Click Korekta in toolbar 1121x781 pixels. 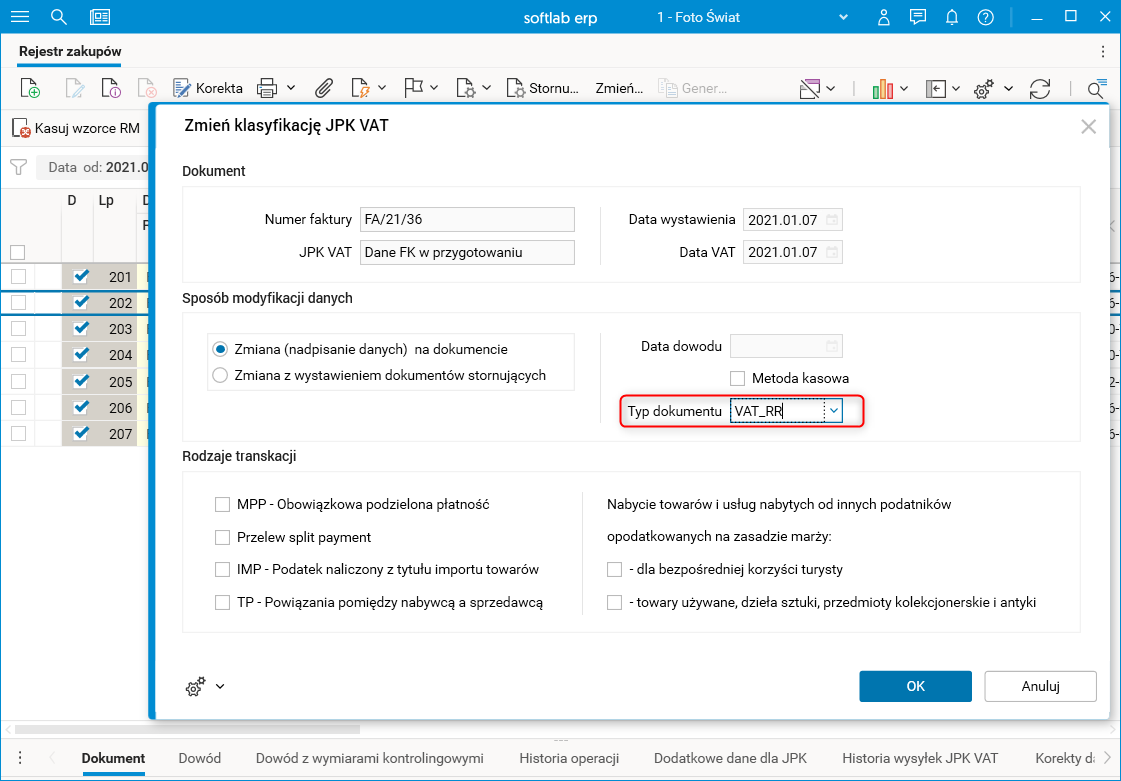208,88
